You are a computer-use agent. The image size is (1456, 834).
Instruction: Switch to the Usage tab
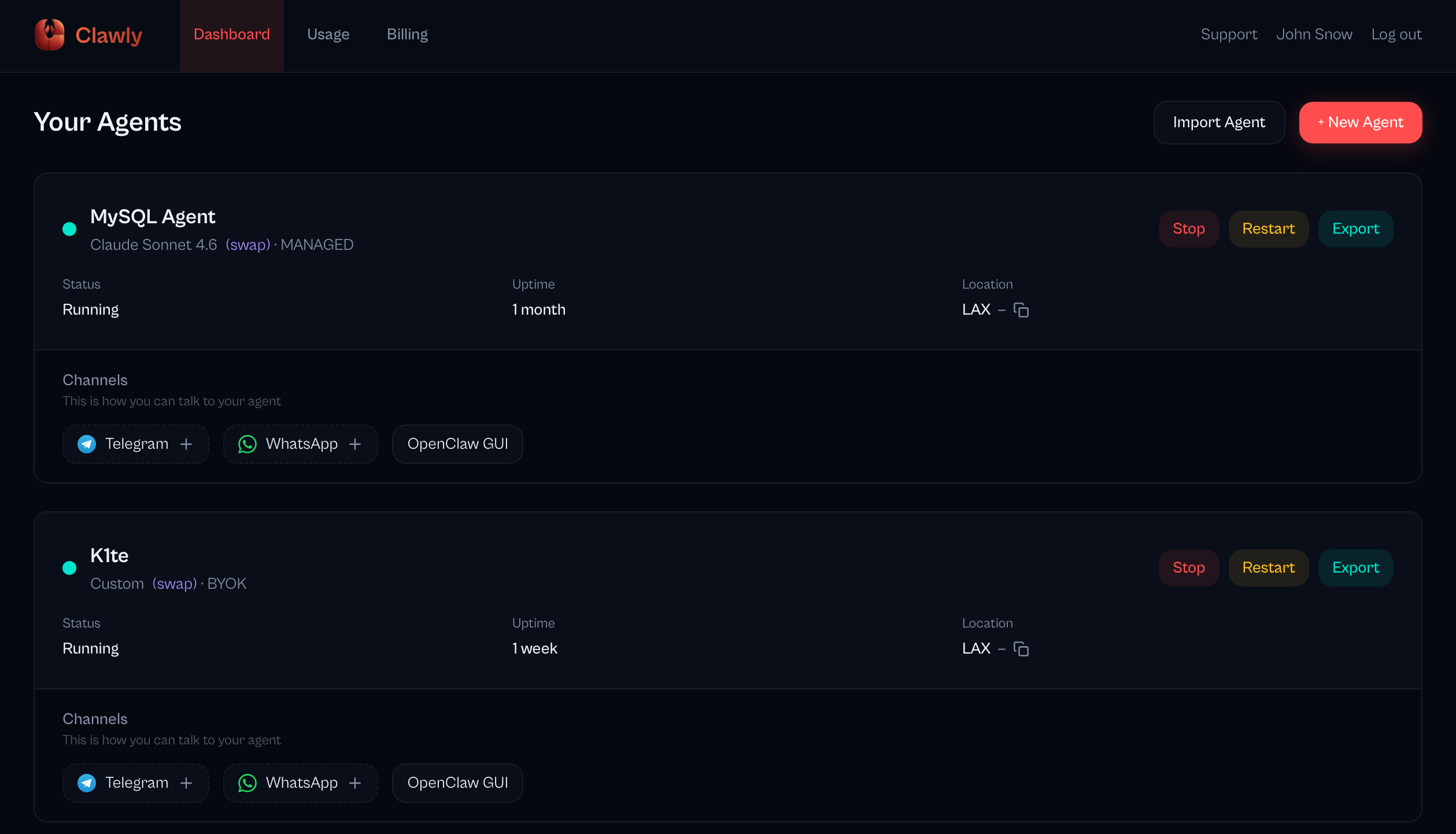(328, 35)
